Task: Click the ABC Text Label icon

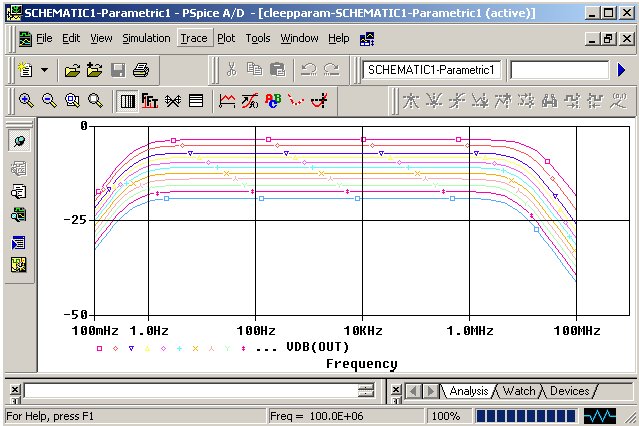Action: click(x=273, y=101)
